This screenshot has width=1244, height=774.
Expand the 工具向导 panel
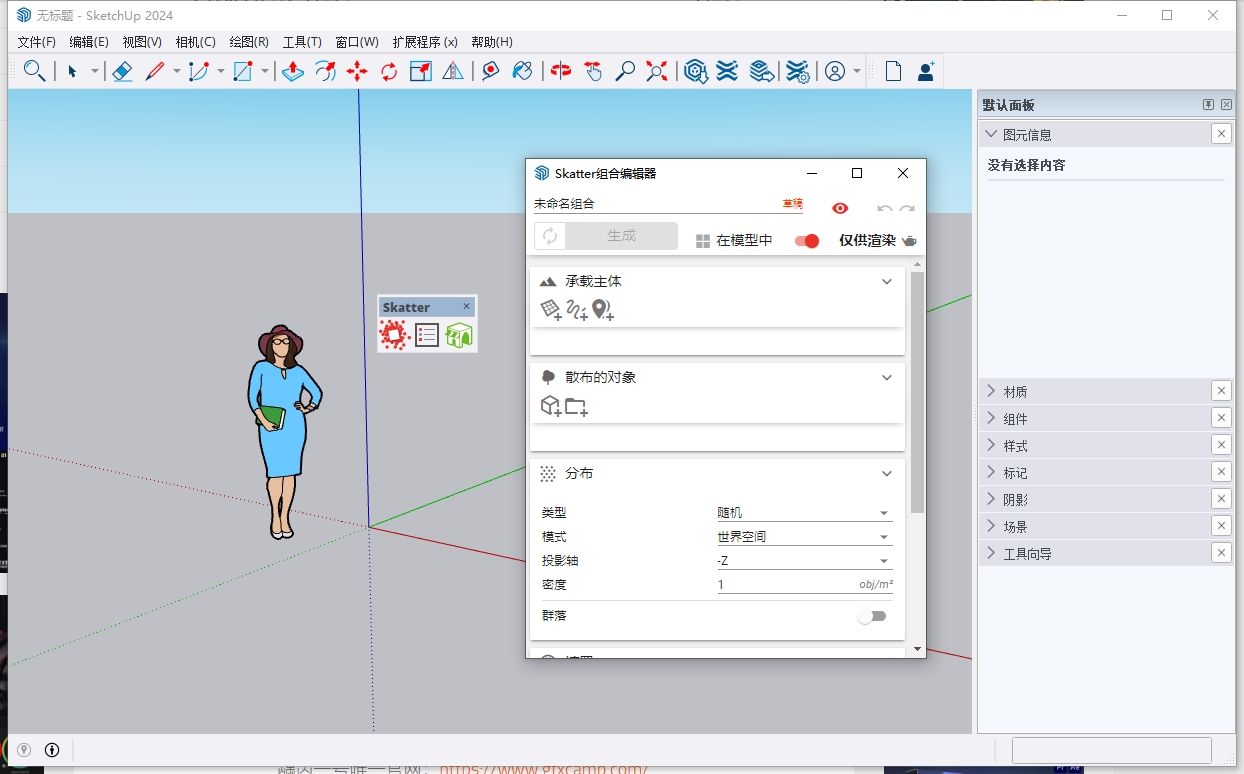click(1106, 553)
